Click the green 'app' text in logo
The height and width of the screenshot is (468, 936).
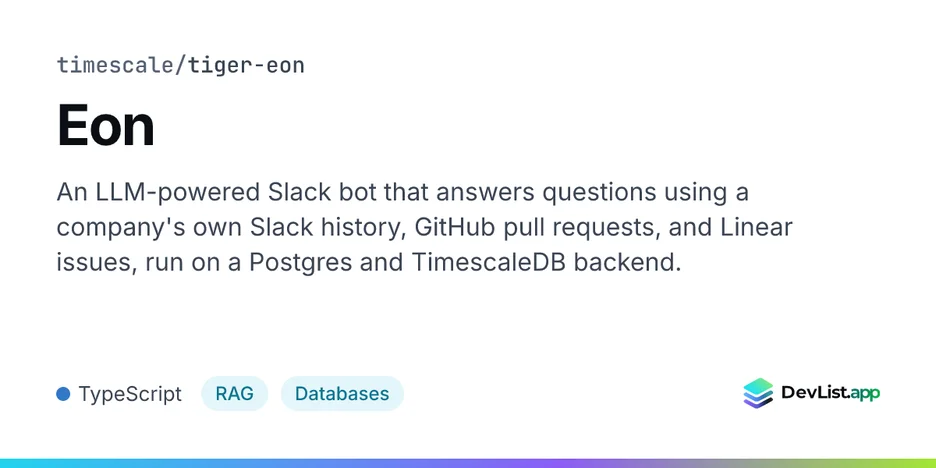864,394
